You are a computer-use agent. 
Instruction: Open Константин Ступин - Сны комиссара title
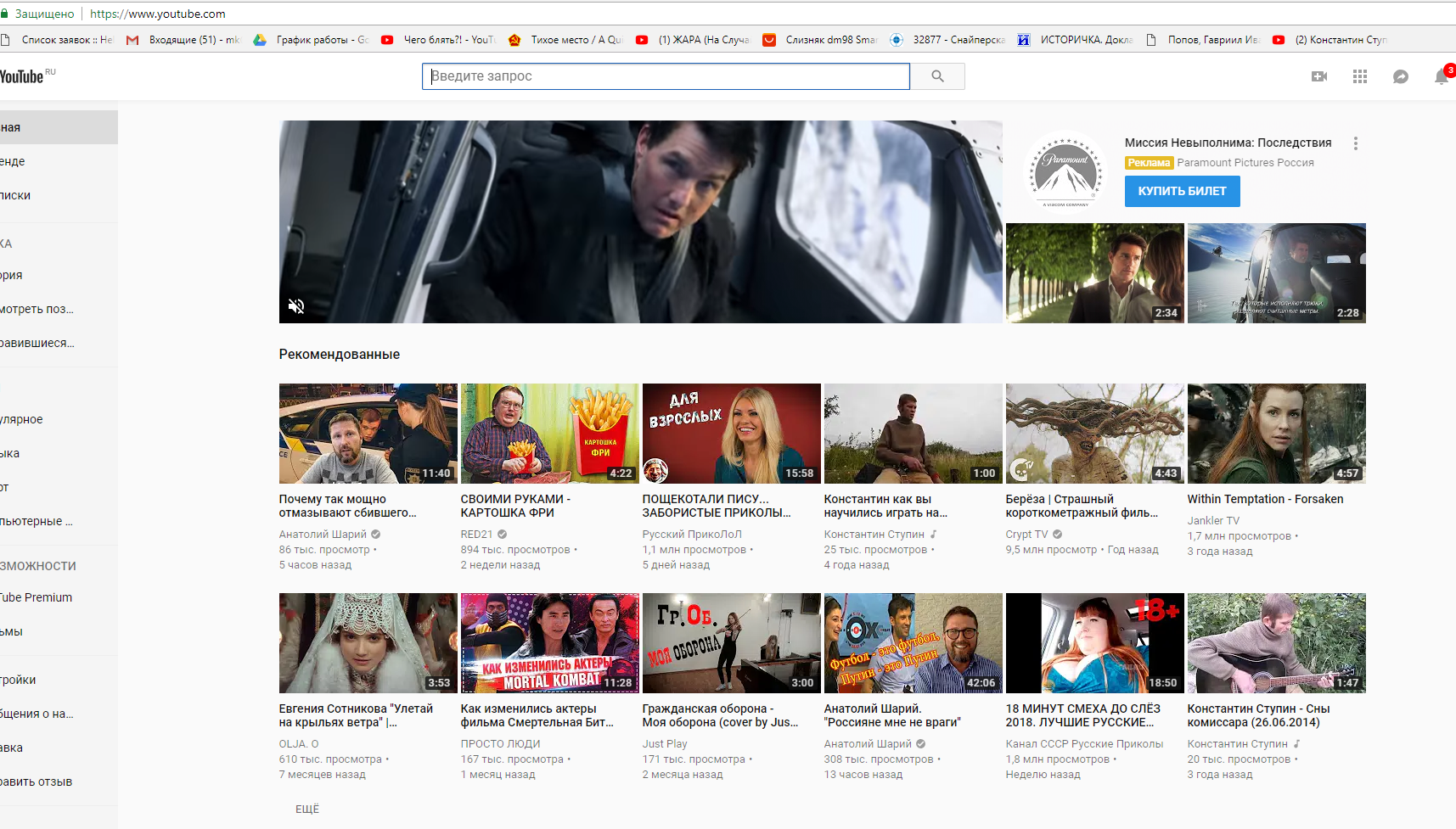[1259, 715]
